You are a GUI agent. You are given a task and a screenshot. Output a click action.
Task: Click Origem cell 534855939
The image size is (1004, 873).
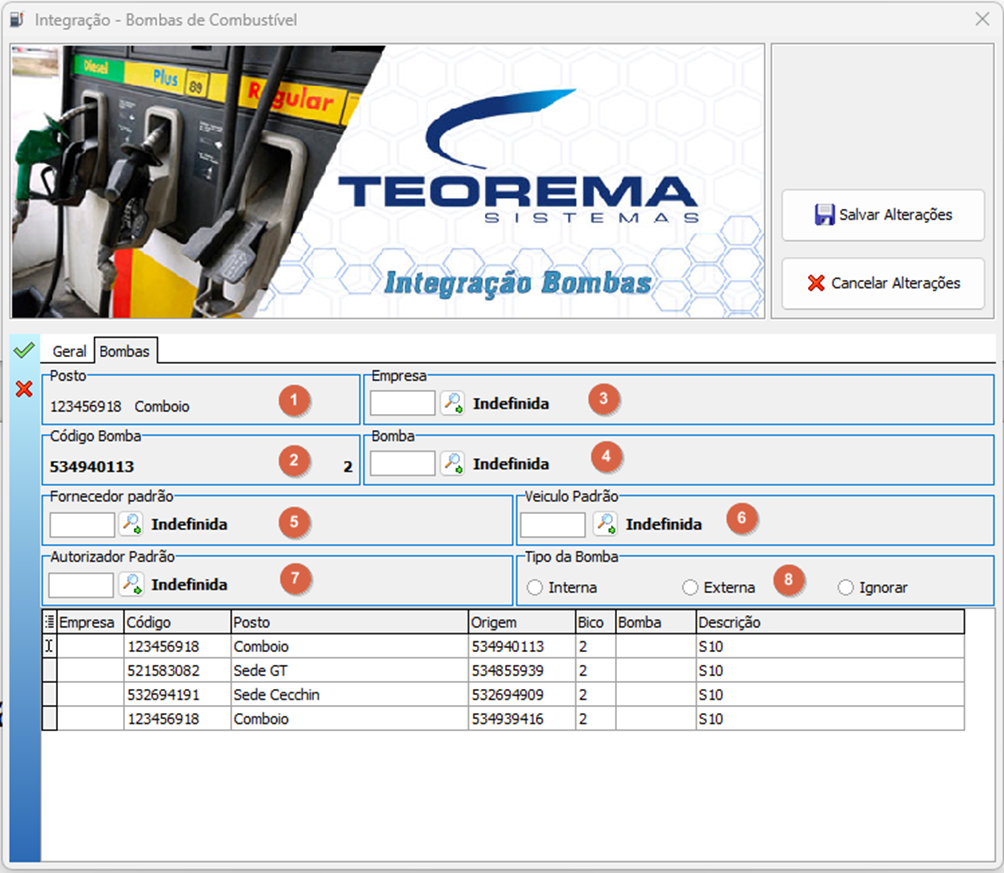click(522, 671)
